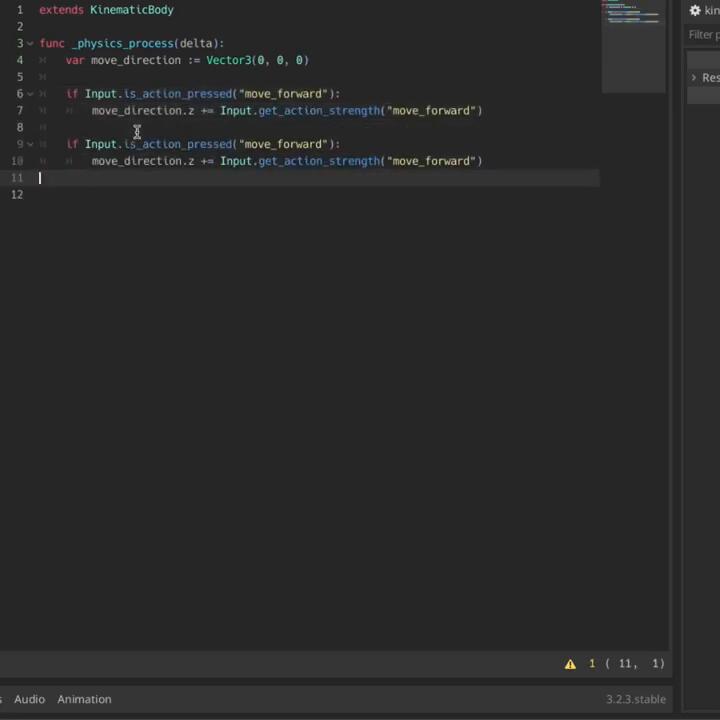Click get_action_strength call on line 7
Screen dimensions: 720x720
pos(319,111)
